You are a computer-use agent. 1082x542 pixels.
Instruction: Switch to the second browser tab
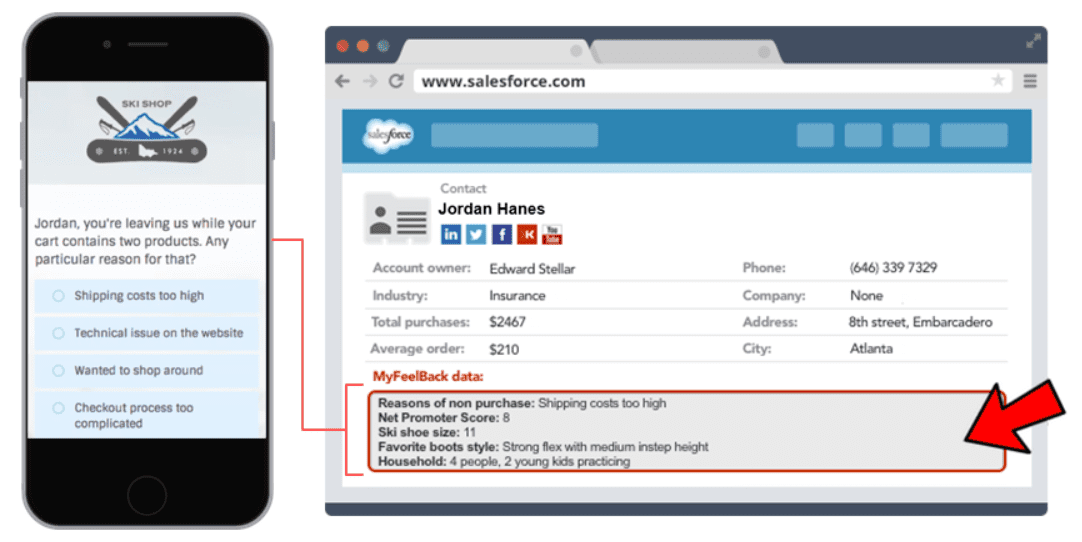pos(687,52)
